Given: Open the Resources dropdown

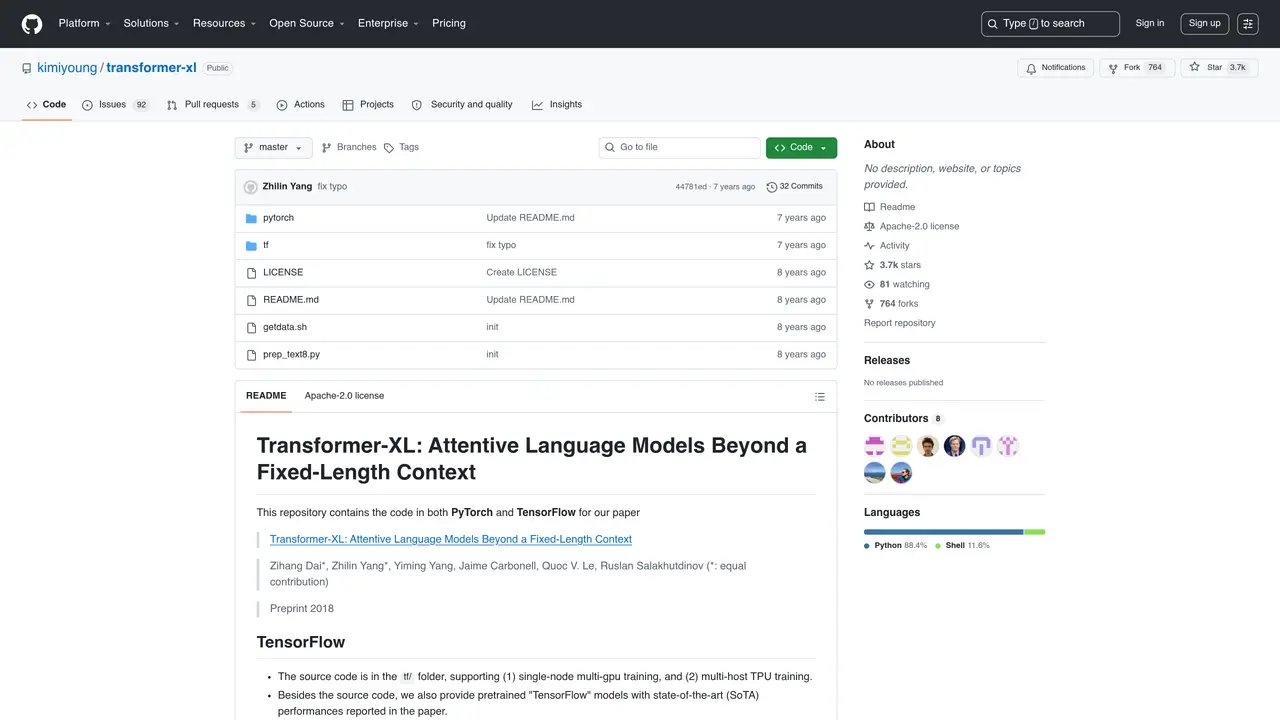Looking at the screenshot, I should (x=224, y=23).
